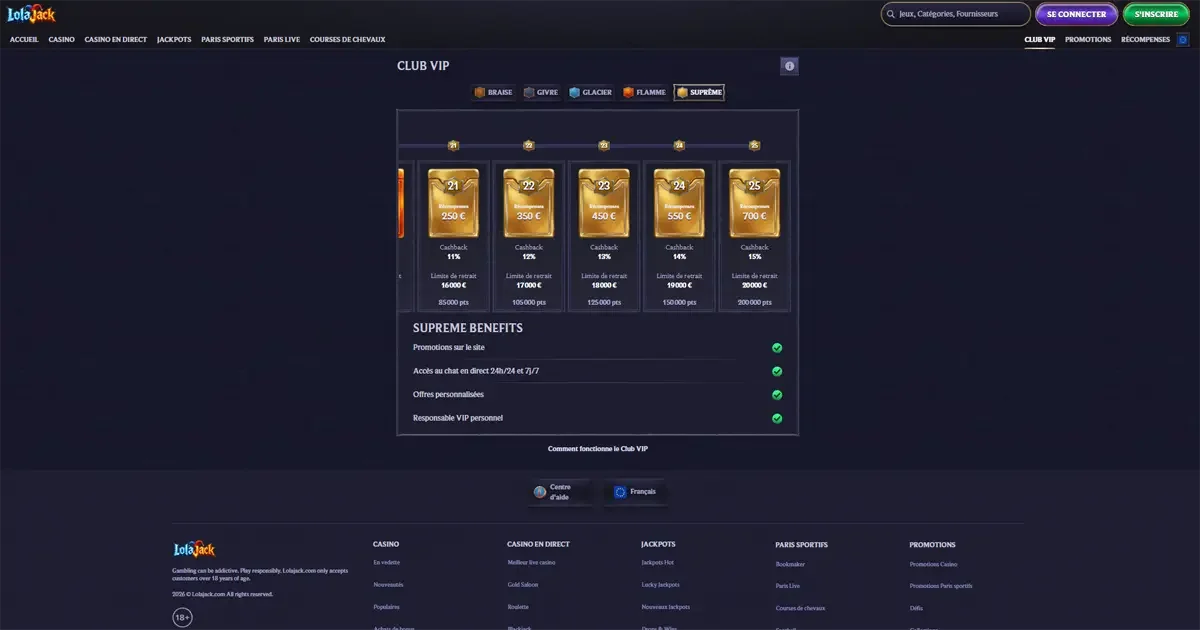Click checkmark for Offres personnalisées
The image size is (1200, 630).
[x=777, y=395]
